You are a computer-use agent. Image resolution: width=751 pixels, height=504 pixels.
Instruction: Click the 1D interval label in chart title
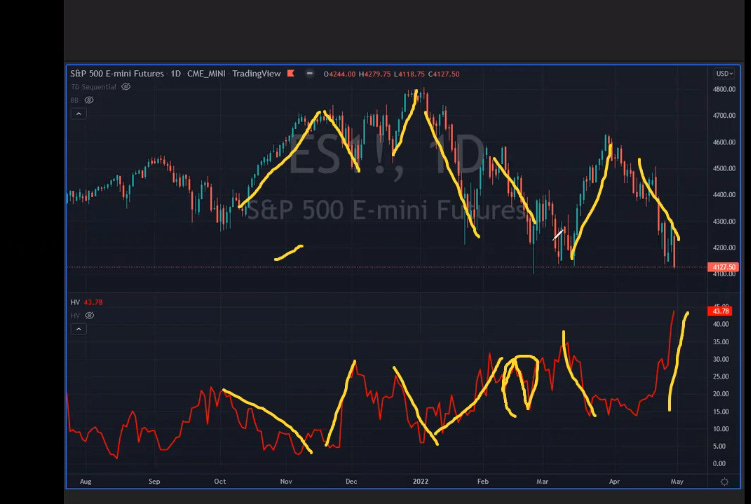(x=176, y=73)
